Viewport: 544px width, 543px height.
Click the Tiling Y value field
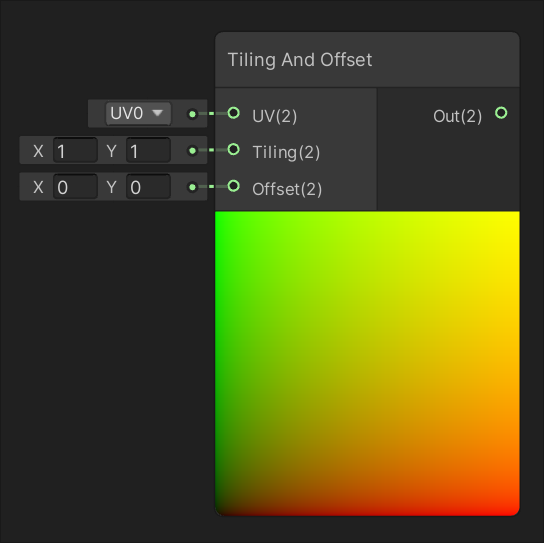(x=148, y=150)
